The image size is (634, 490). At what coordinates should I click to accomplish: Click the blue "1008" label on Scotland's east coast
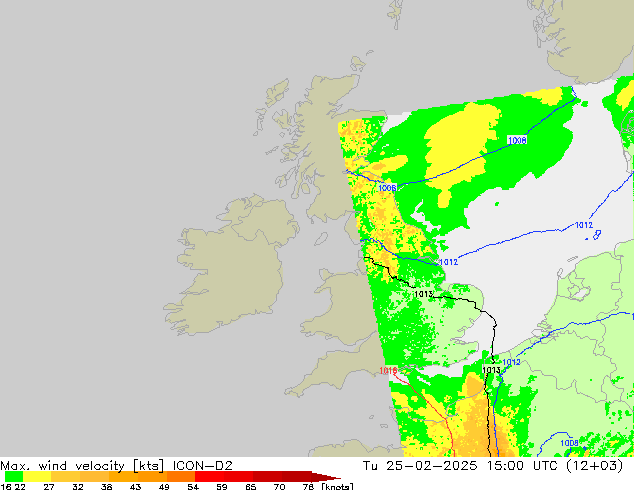(387, 188)
